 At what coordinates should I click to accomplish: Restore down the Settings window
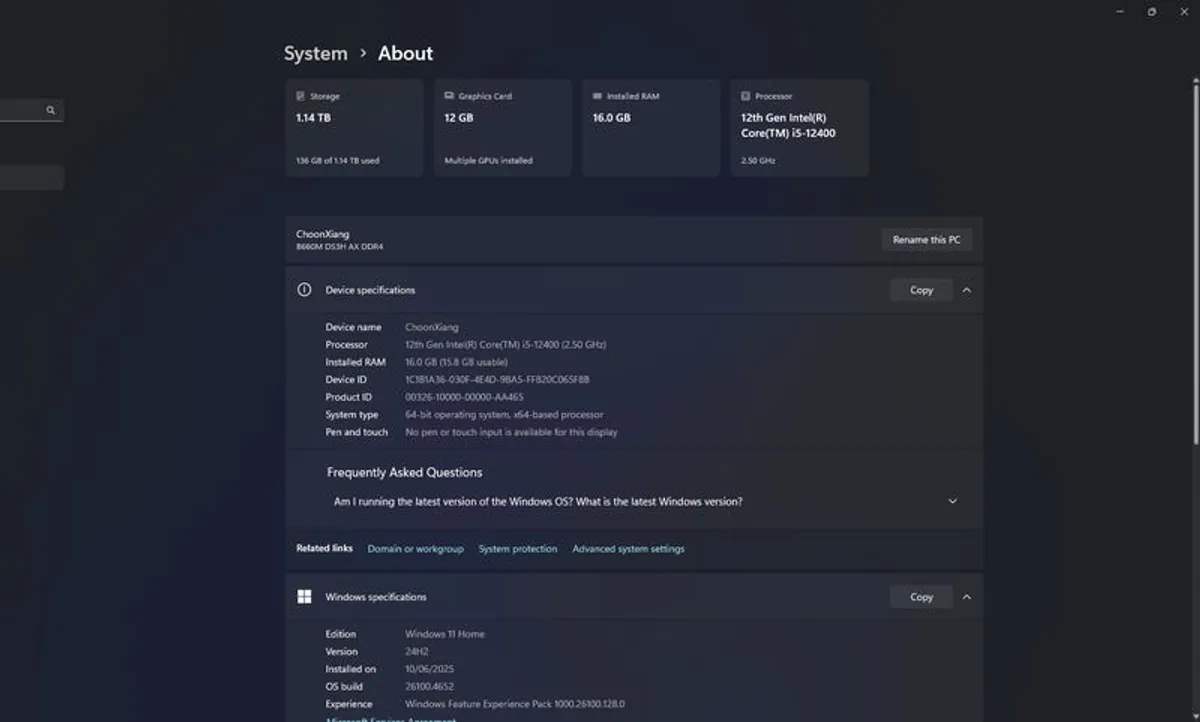[x=1152, y=11]
